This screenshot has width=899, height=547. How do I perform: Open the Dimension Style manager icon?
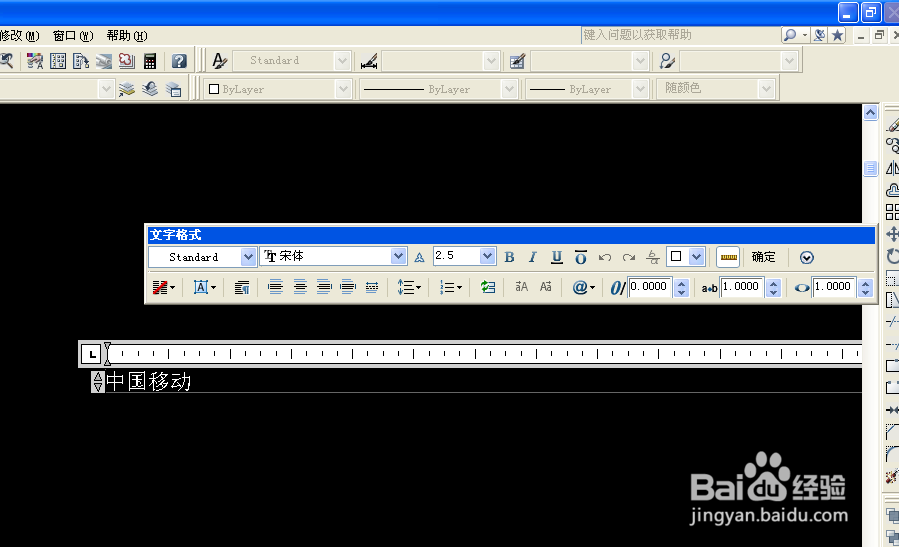(x=369, y=61)
